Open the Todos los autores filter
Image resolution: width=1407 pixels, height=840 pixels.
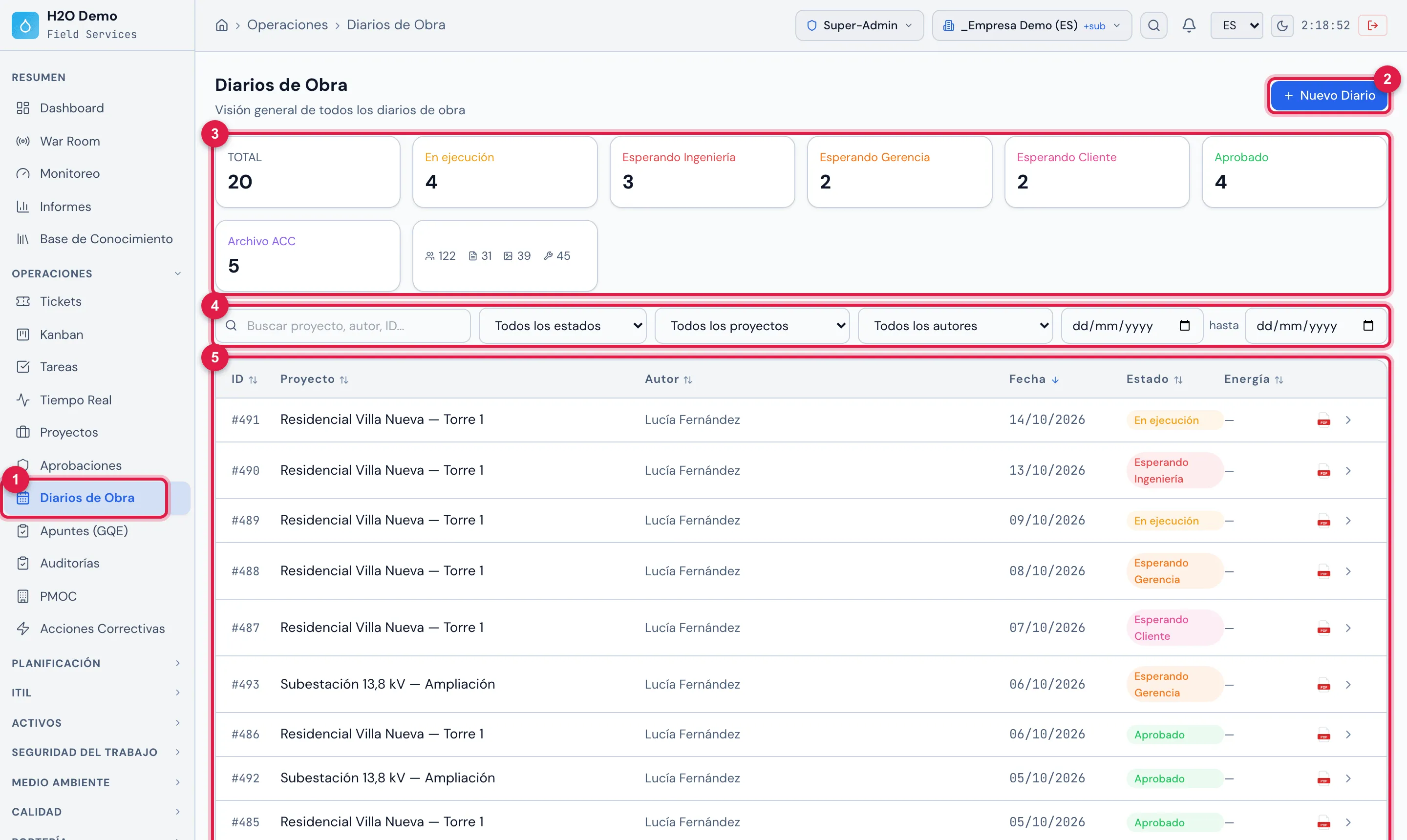pos(955,326)
